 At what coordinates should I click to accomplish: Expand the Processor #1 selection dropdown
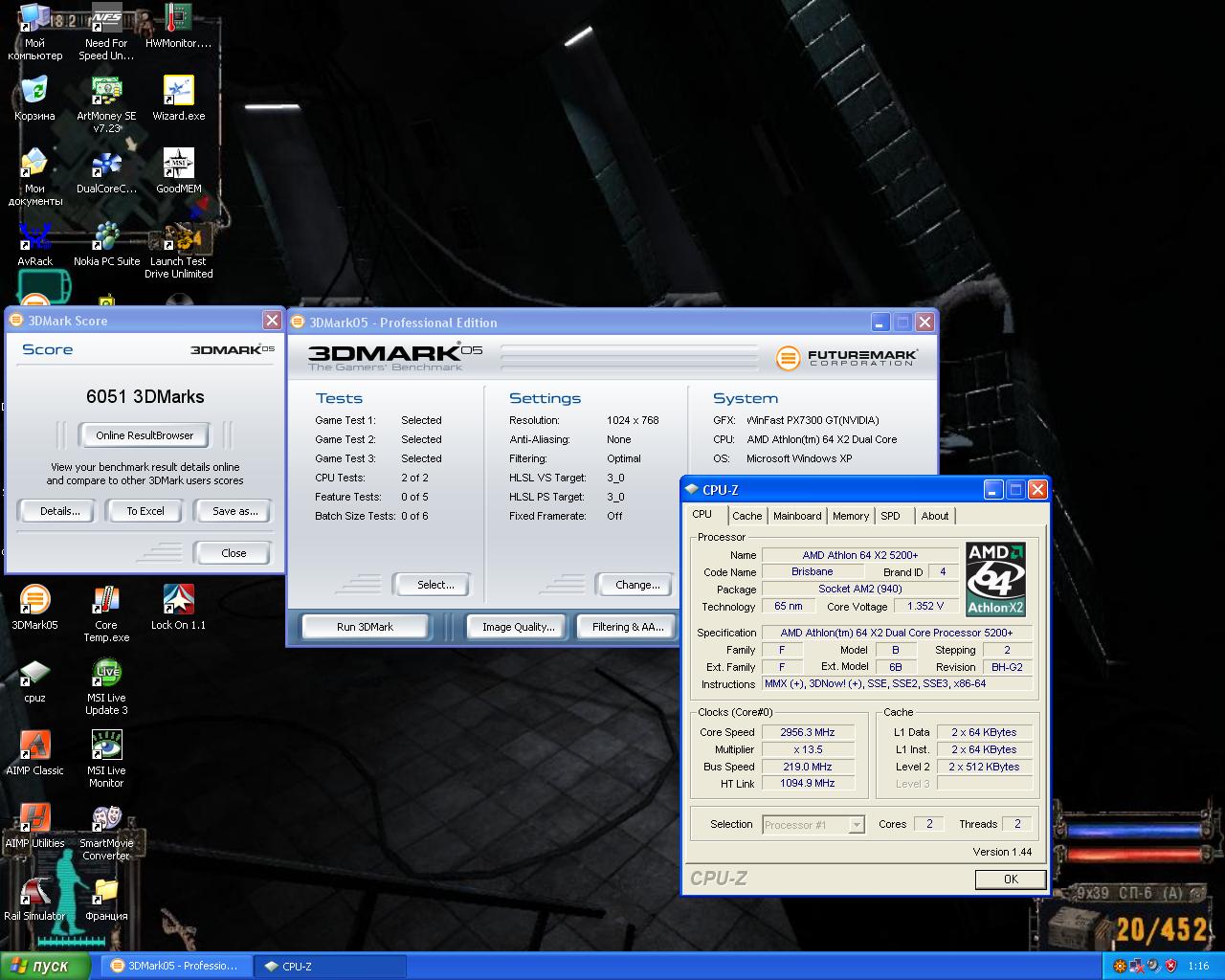(857, 824)
